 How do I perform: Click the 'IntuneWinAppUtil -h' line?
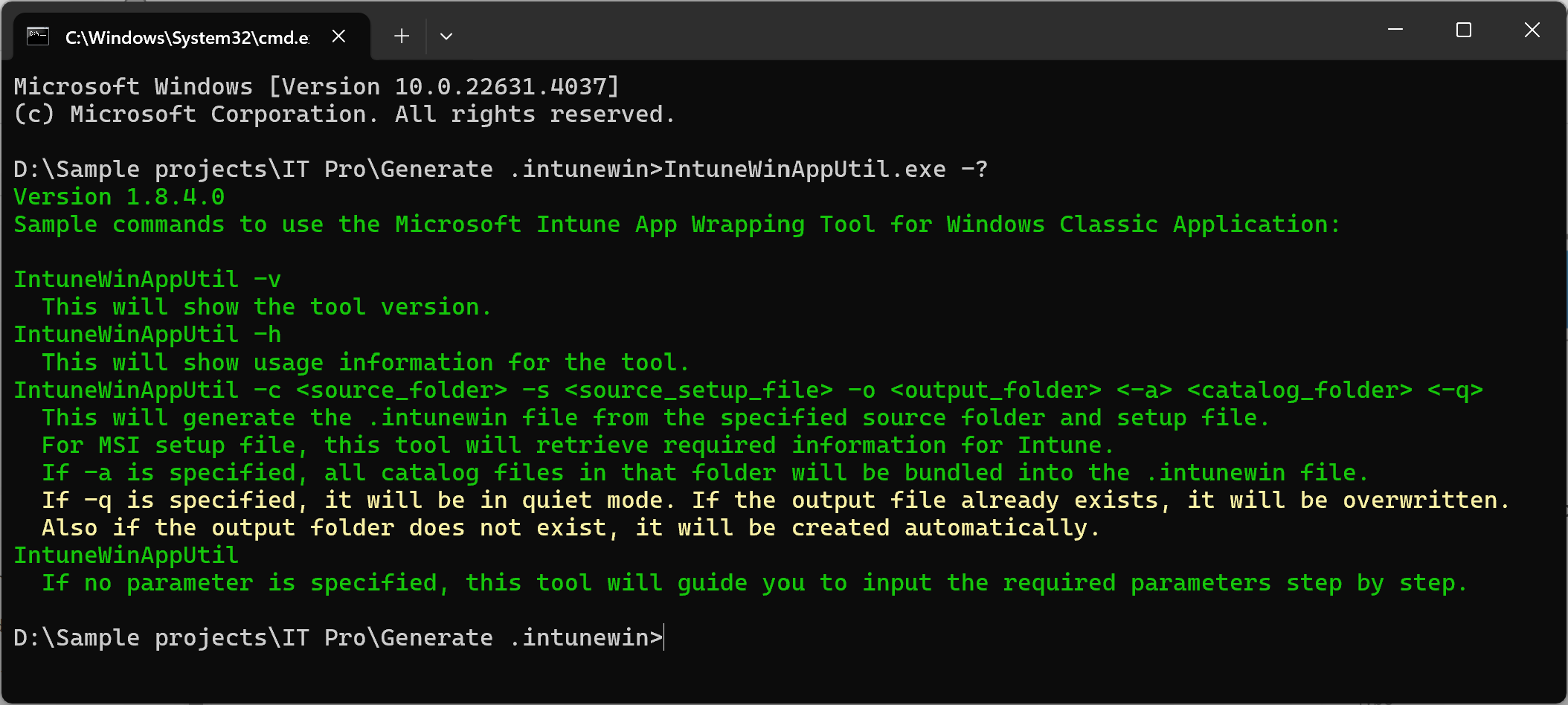[x=147, y=335]
